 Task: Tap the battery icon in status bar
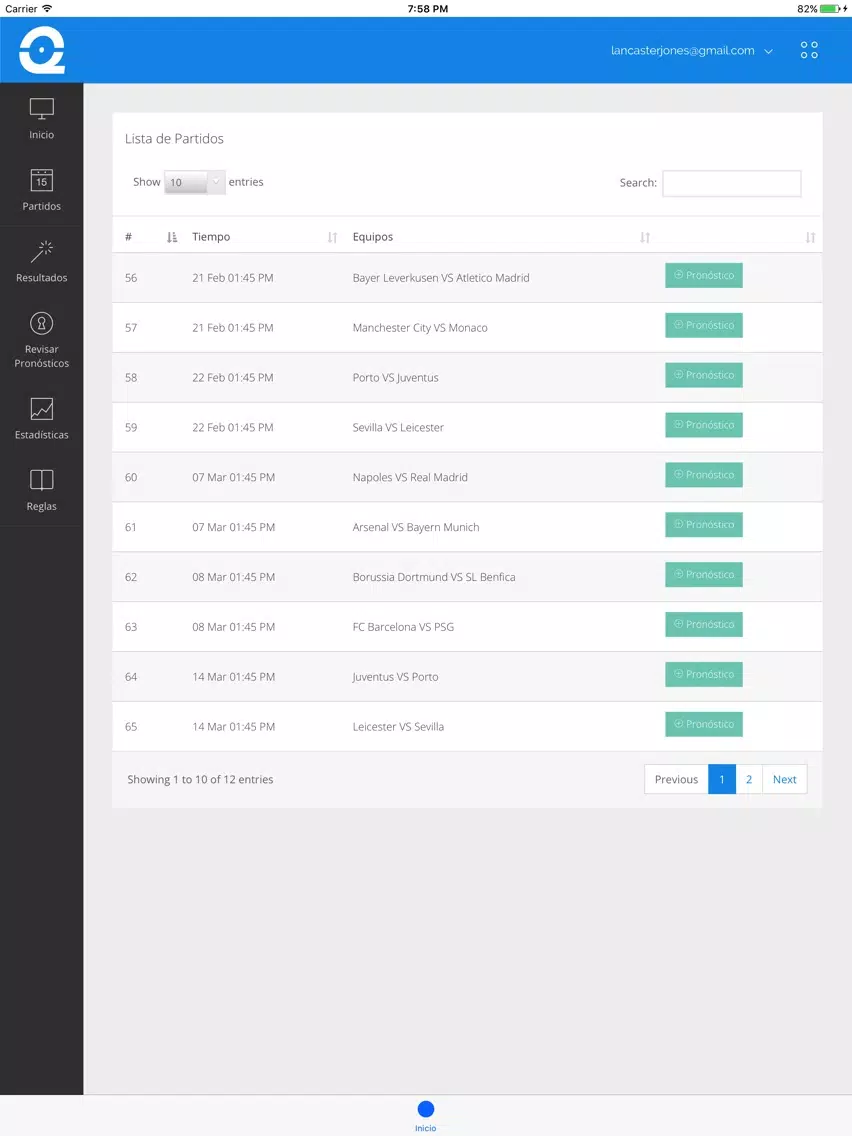click(830, 9)
